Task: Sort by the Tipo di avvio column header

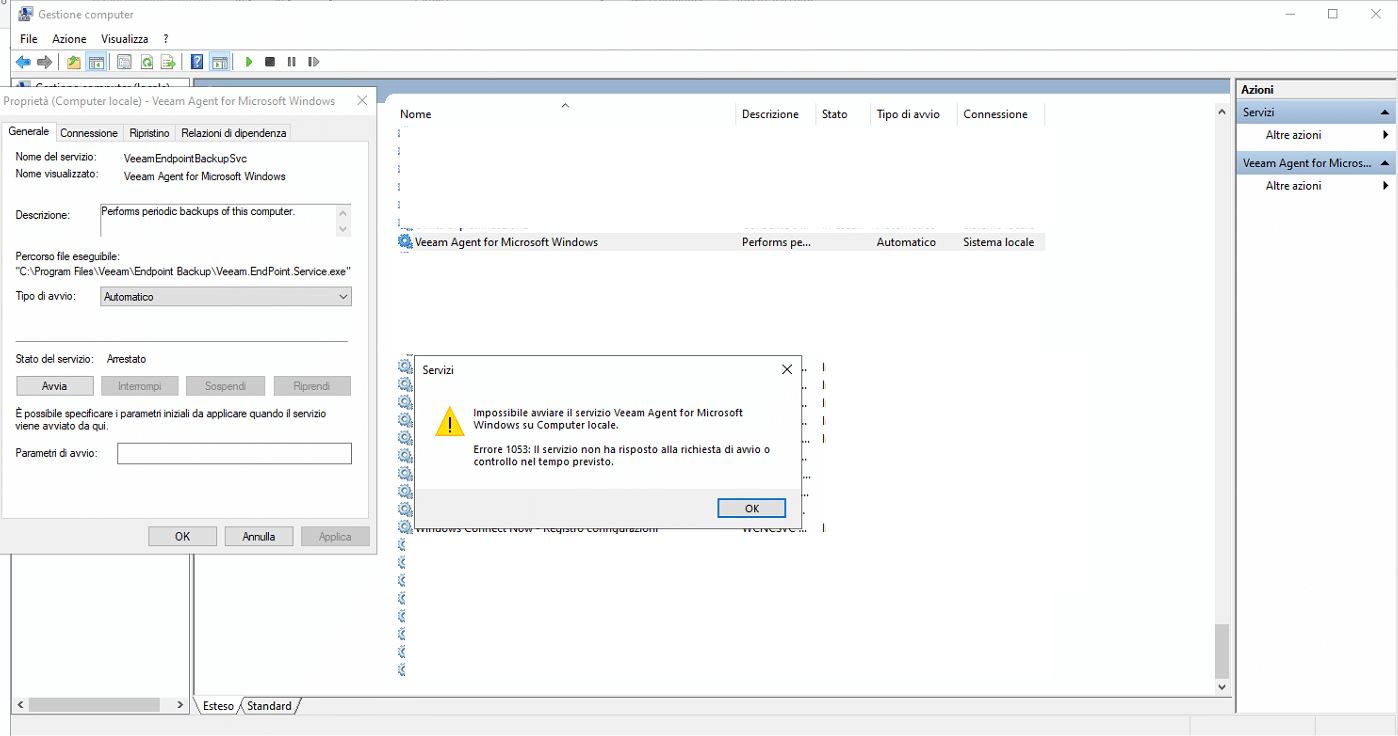Action: coord(913,114)
